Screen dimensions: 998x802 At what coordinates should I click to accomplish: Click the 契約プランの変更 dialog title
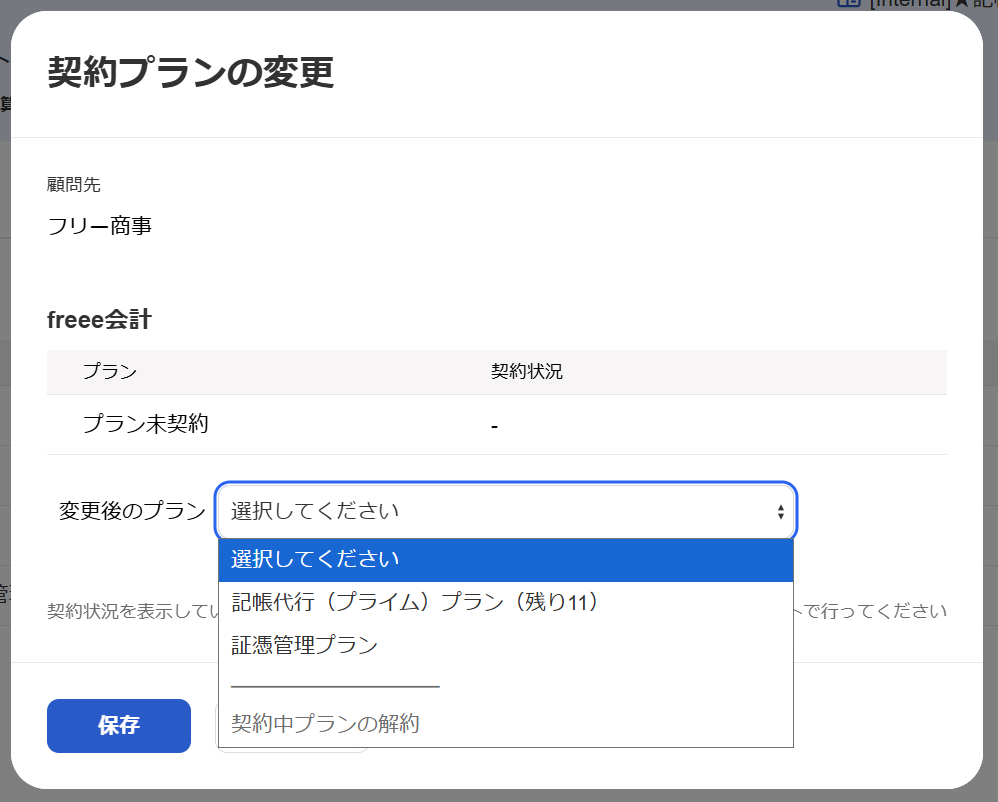[x=191, y=71]
